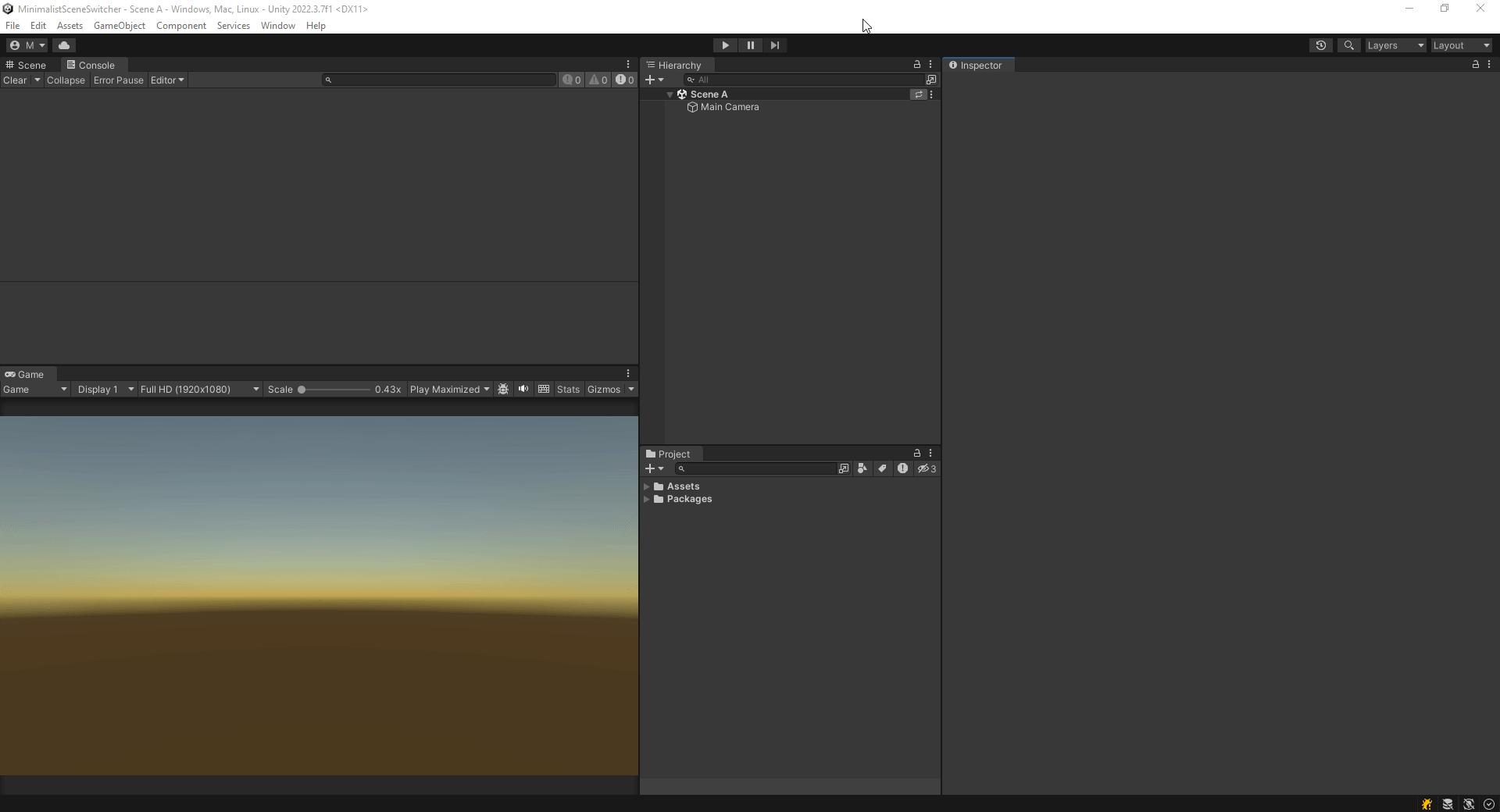Toggle Collapse in the Console
1500x812 pixels.
[66, 80]
